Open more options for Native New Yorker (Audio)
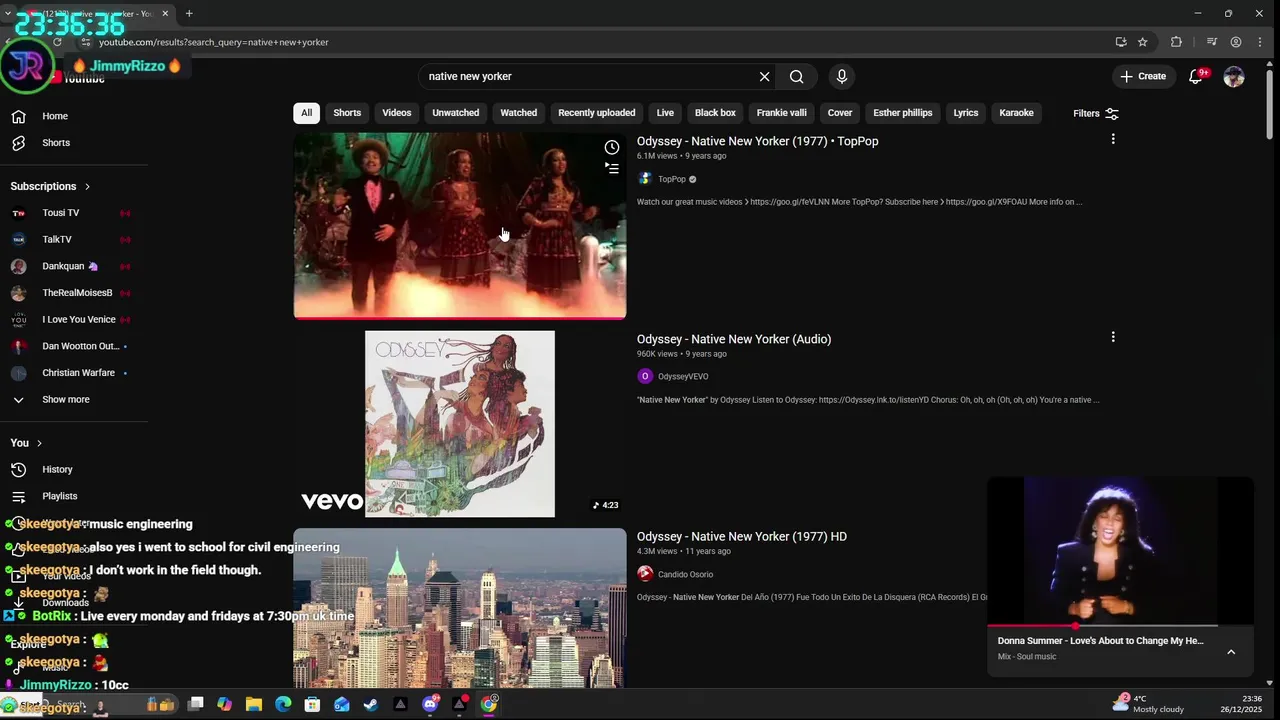This screenshot has height=720, width=1280. tap(1113, 338)
